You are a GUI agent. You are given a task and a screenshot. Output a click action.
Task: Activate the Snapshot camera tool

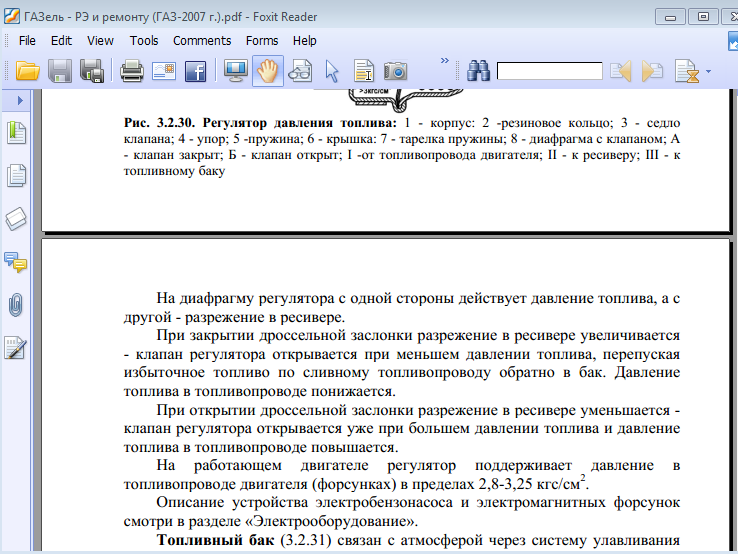tap(396, 71)
